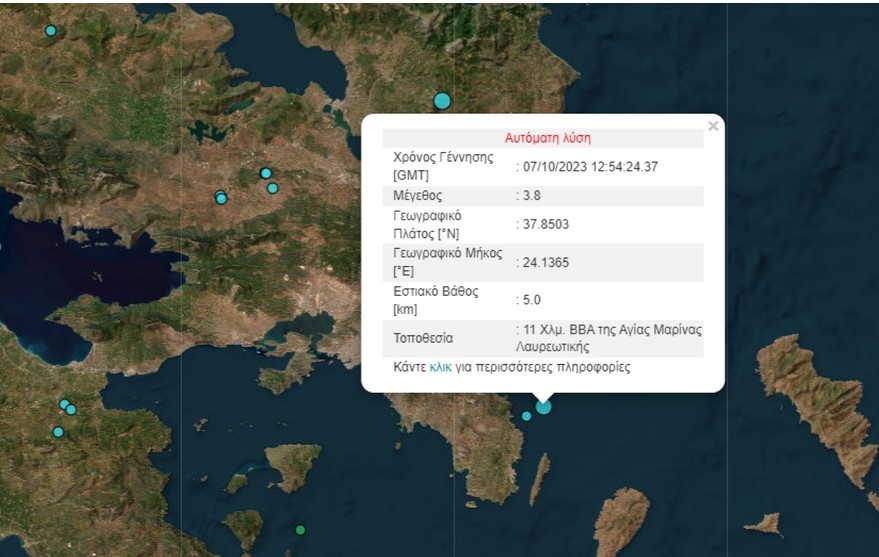Select the right marker of the southwest marker pair

[x=71, y=410]
